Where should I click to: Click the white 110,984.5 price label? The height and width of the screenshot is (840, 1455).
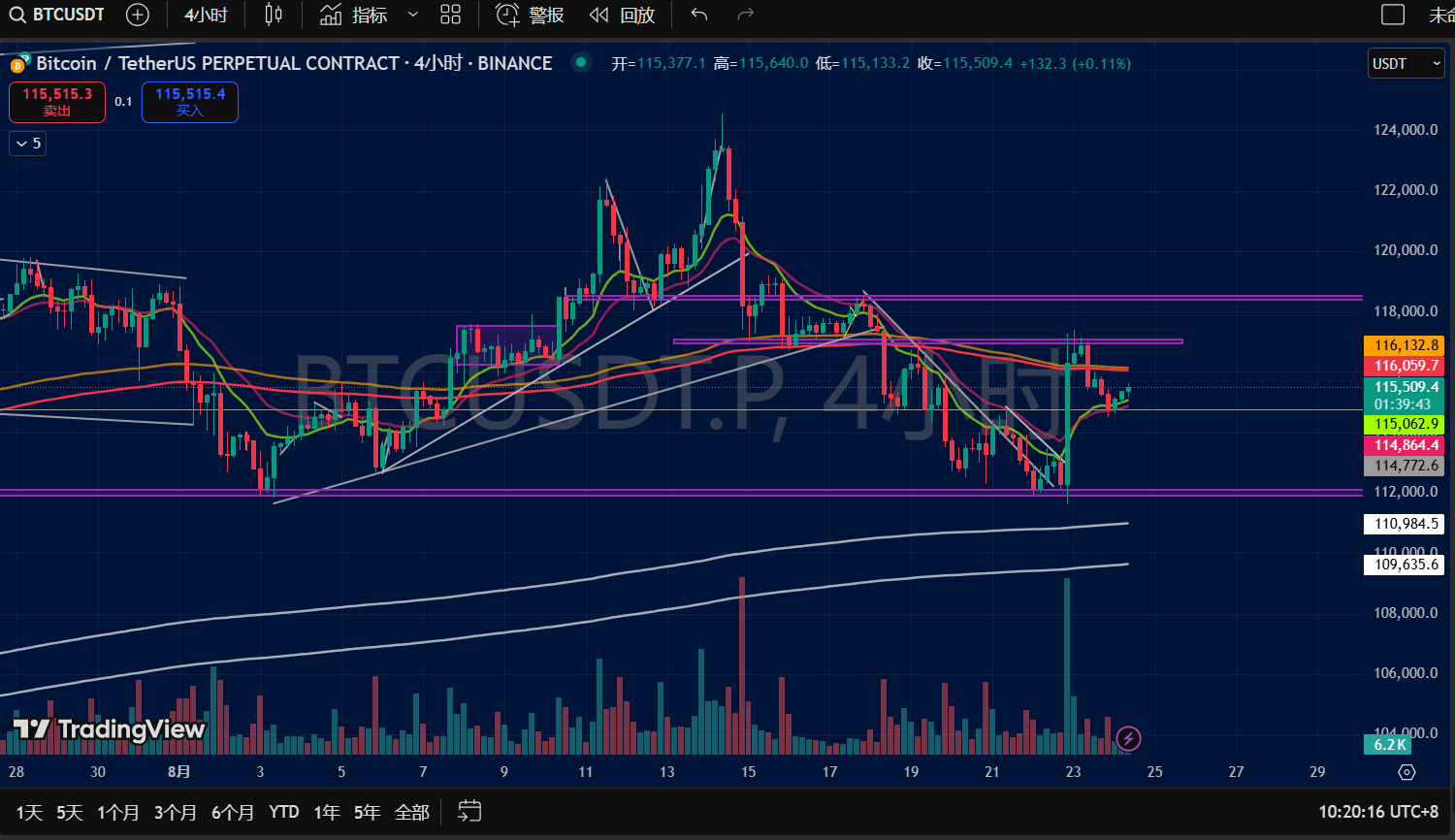pyautogui.click(x=1404, y=524)
